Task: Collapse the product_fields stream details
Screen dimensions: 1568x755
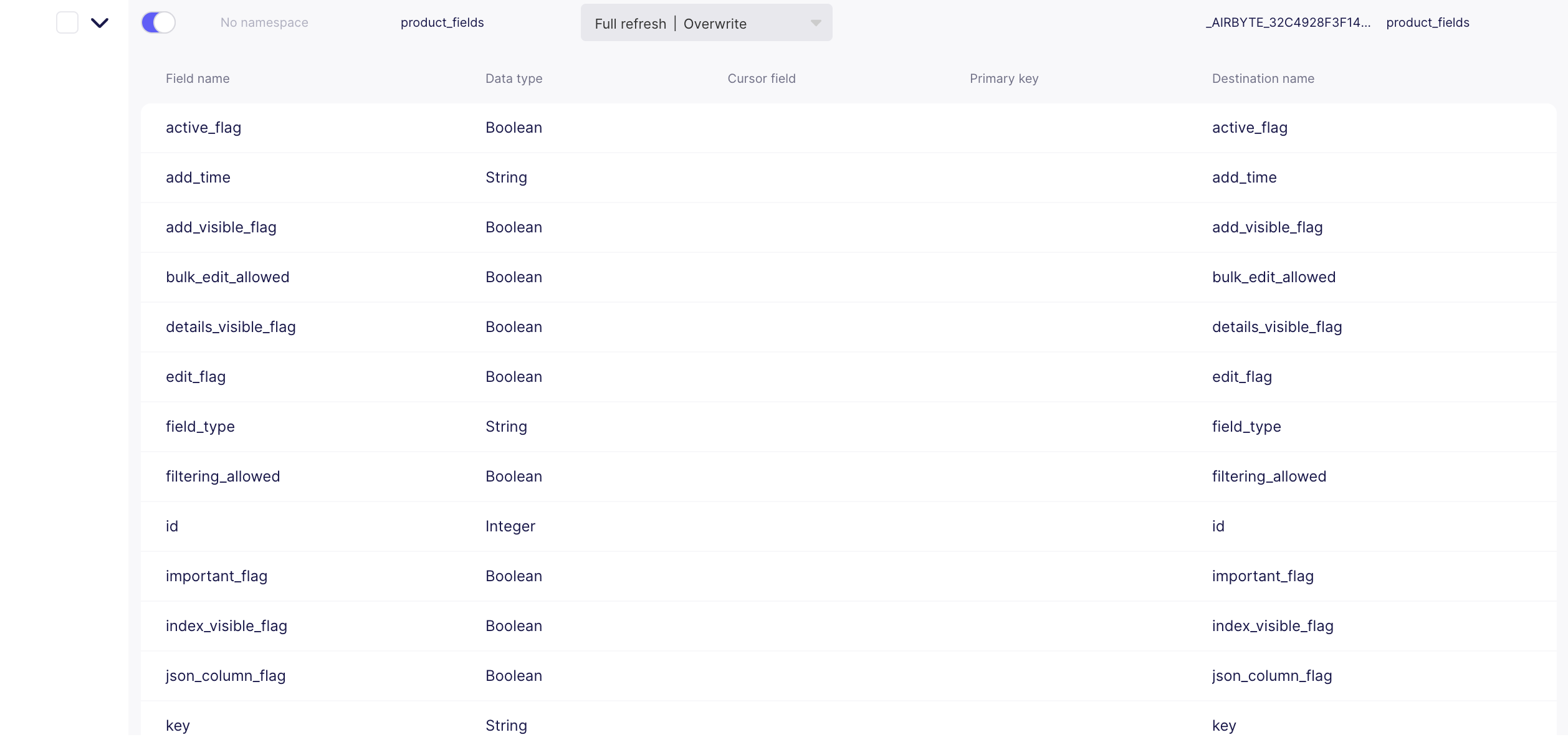Action: pyautogui.click(x=100, y=22)
